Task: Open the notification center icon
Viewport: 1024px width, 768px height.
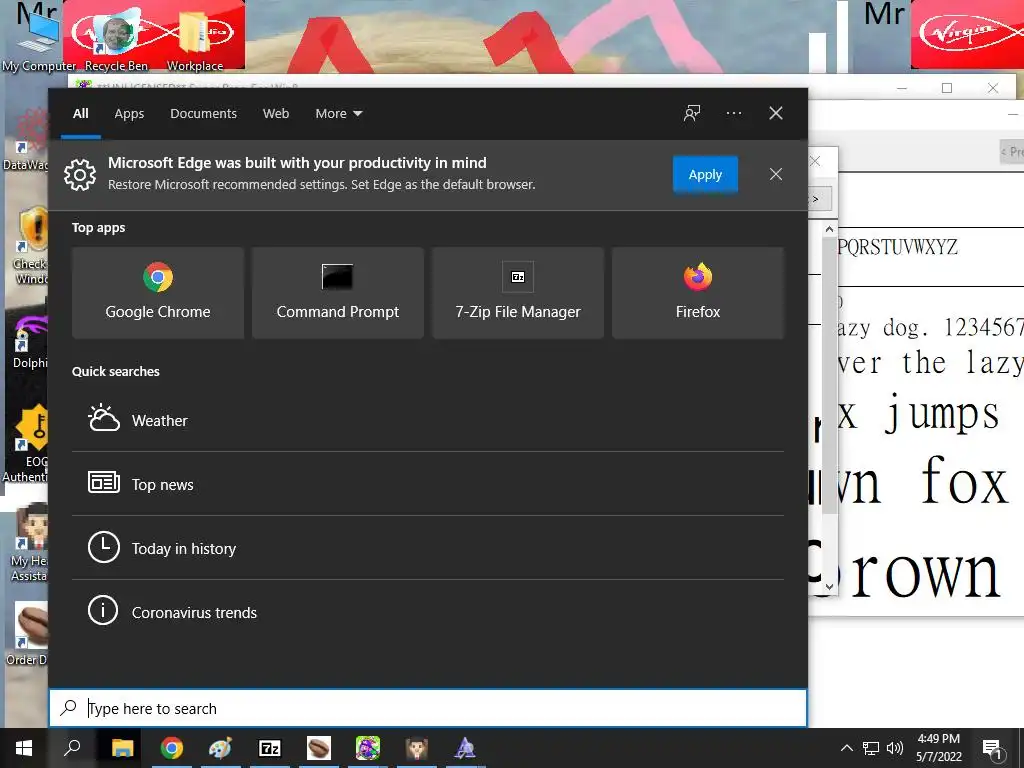Action: point(993,749)
